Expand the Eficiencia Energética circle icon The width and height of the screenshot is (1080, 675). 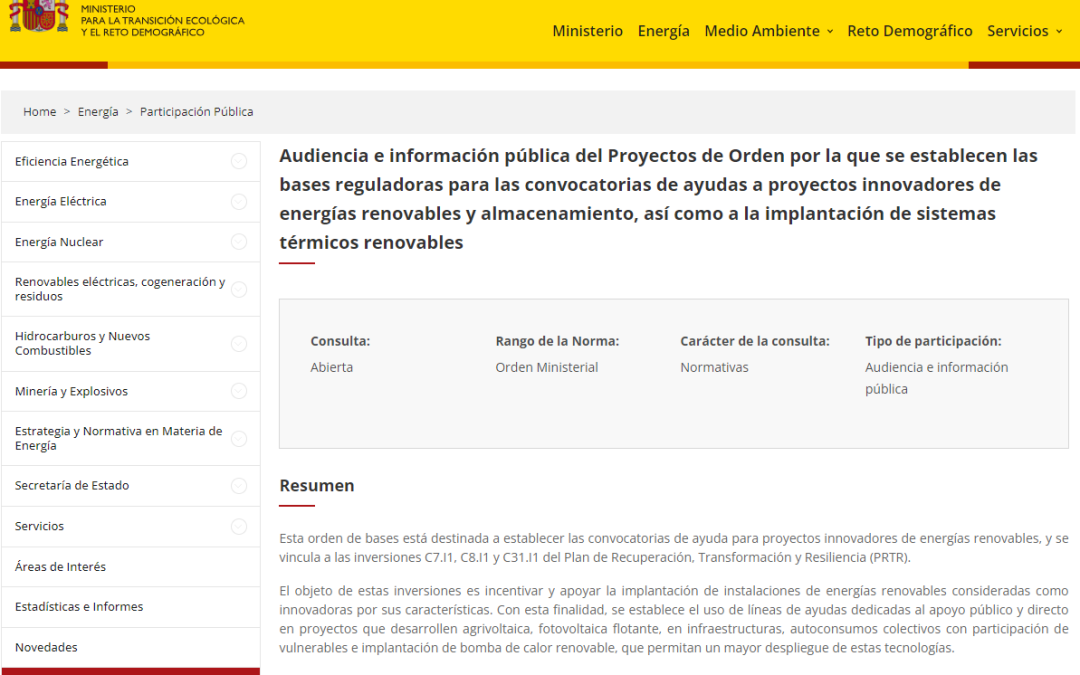pos(239,161)
